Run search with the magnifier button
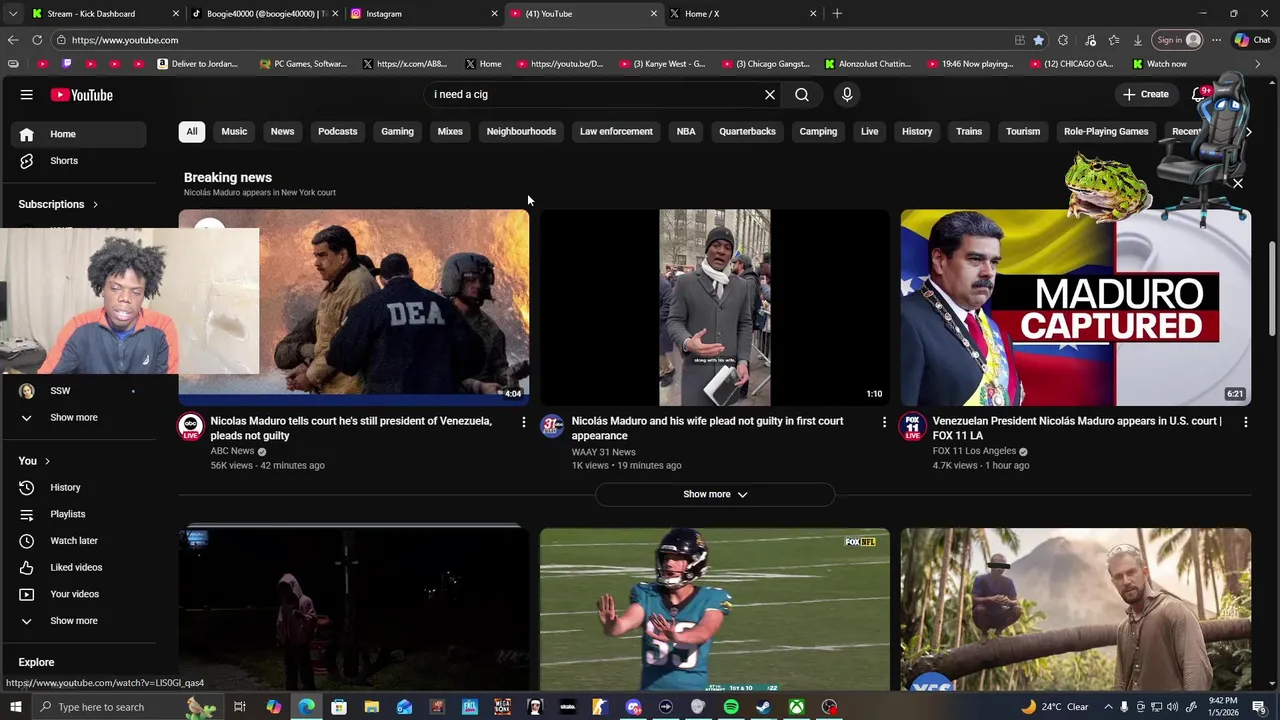 [x=802, y=95]
